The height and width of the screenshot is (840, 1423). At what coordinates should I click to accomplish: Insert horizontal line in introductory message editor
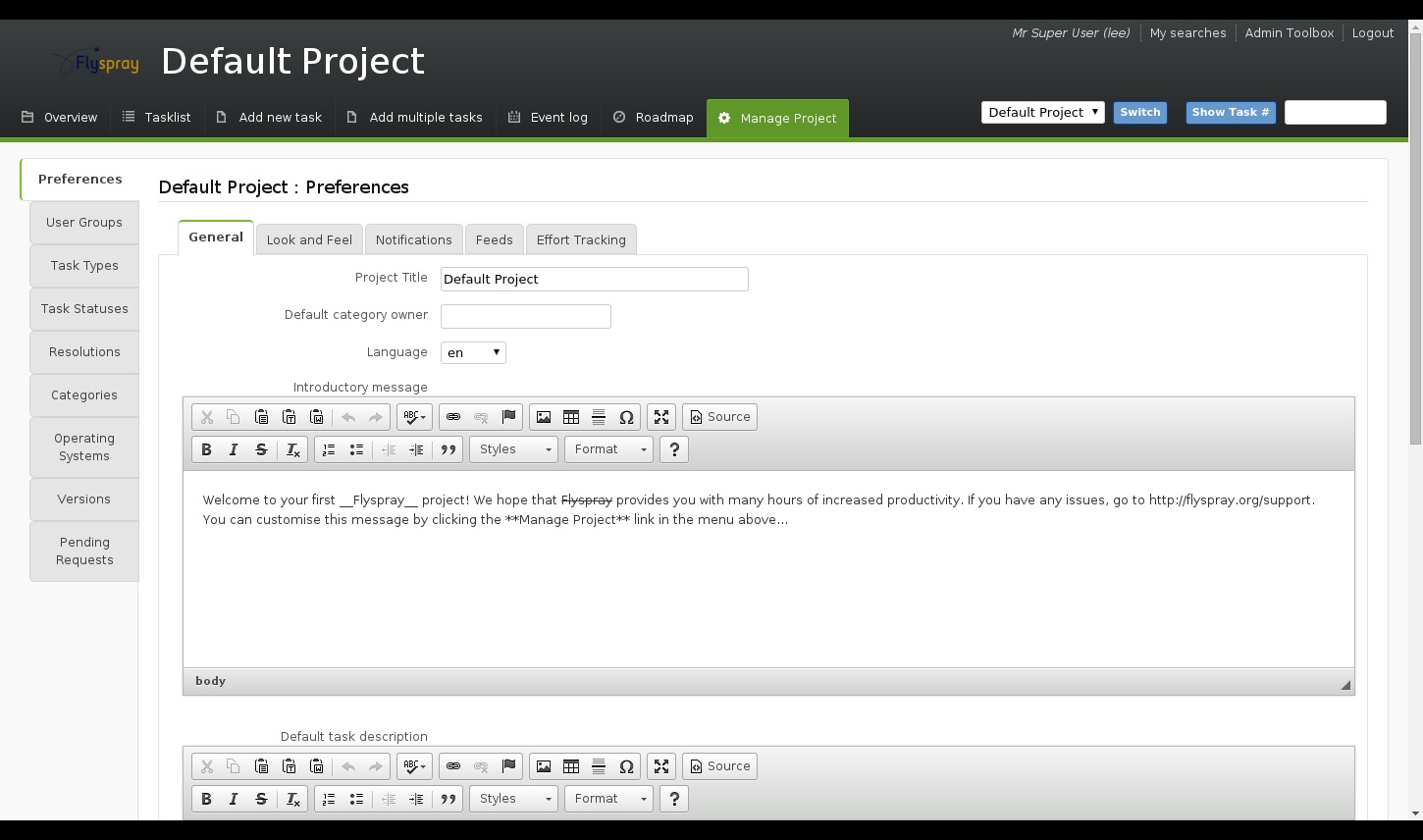click(599, 417)
